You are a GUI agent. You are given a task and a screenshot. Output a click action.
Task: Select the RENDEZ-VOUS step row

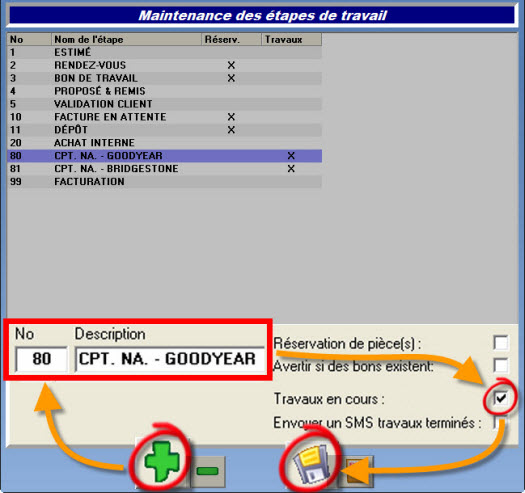164,65
